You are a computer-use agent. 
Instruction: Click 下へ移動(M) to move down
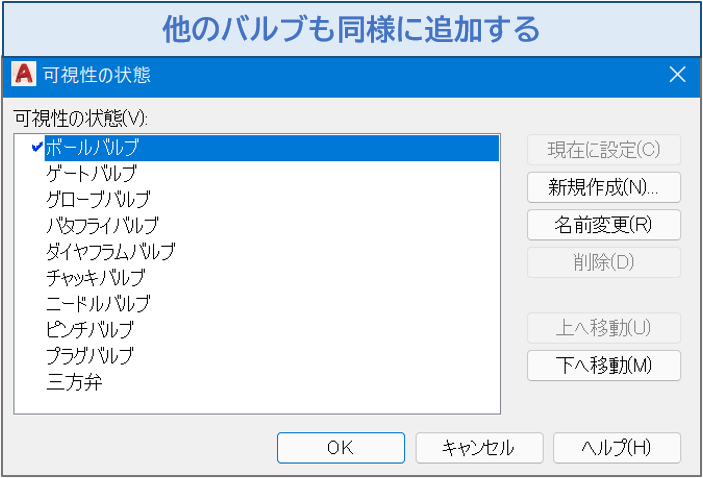coord(603,365)
